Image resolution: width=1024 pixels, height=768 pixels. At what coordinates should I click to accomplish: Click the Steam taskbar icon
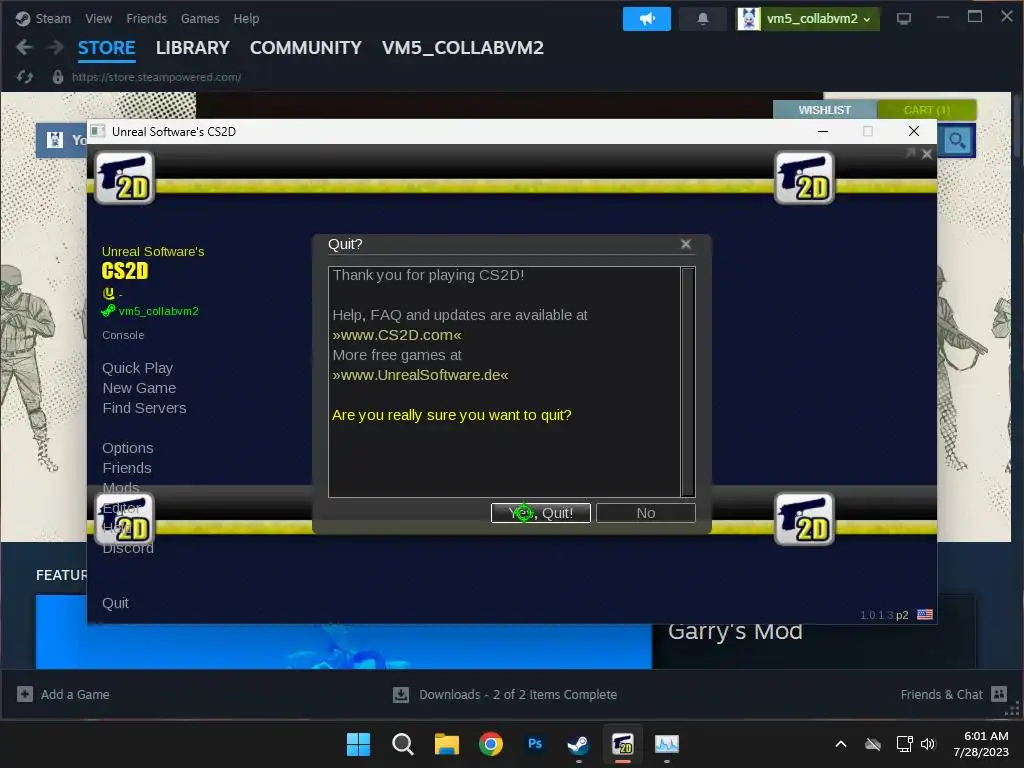click(579, 744)
